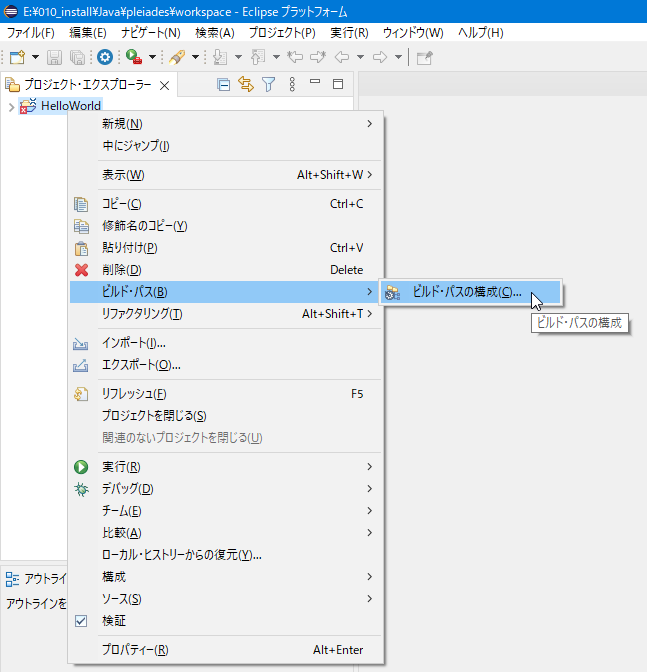Open the 編集(E) menu

point(88,33)
